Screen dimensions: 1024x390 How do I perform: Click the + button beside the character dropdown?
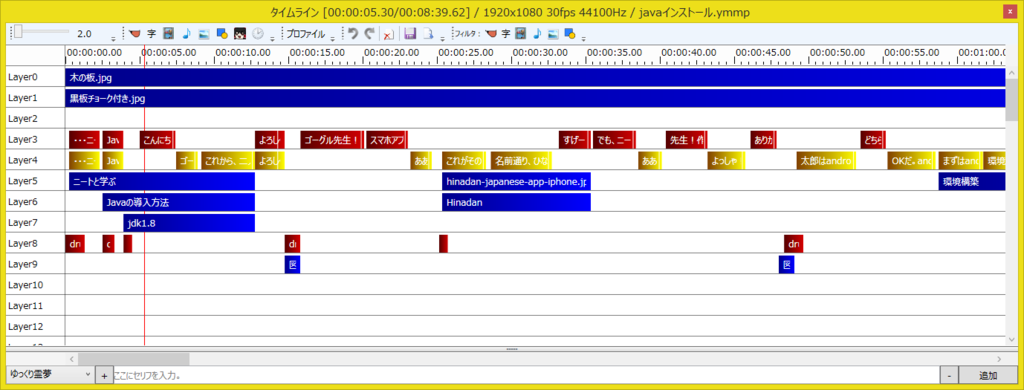pyautogui.click(x=104, y=376)
